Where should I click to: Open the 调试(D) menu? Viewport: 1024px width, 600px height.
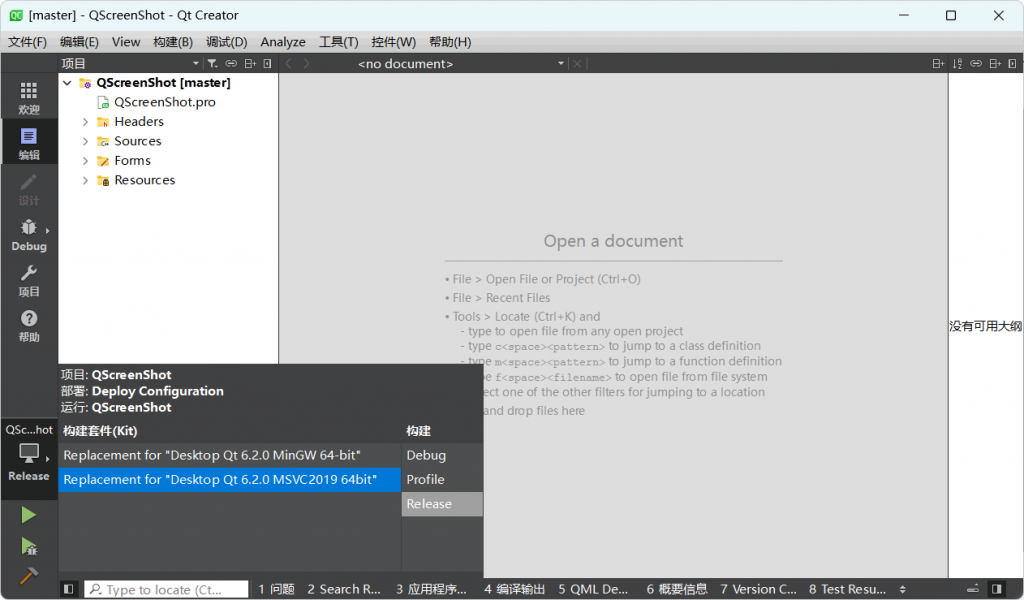[227, 42]
